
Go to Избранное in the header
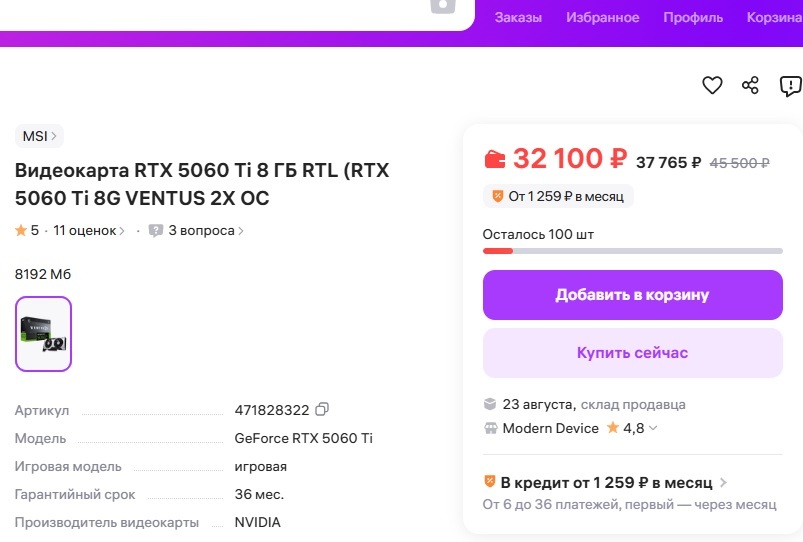pyautogui.click(x=602, y=17)
